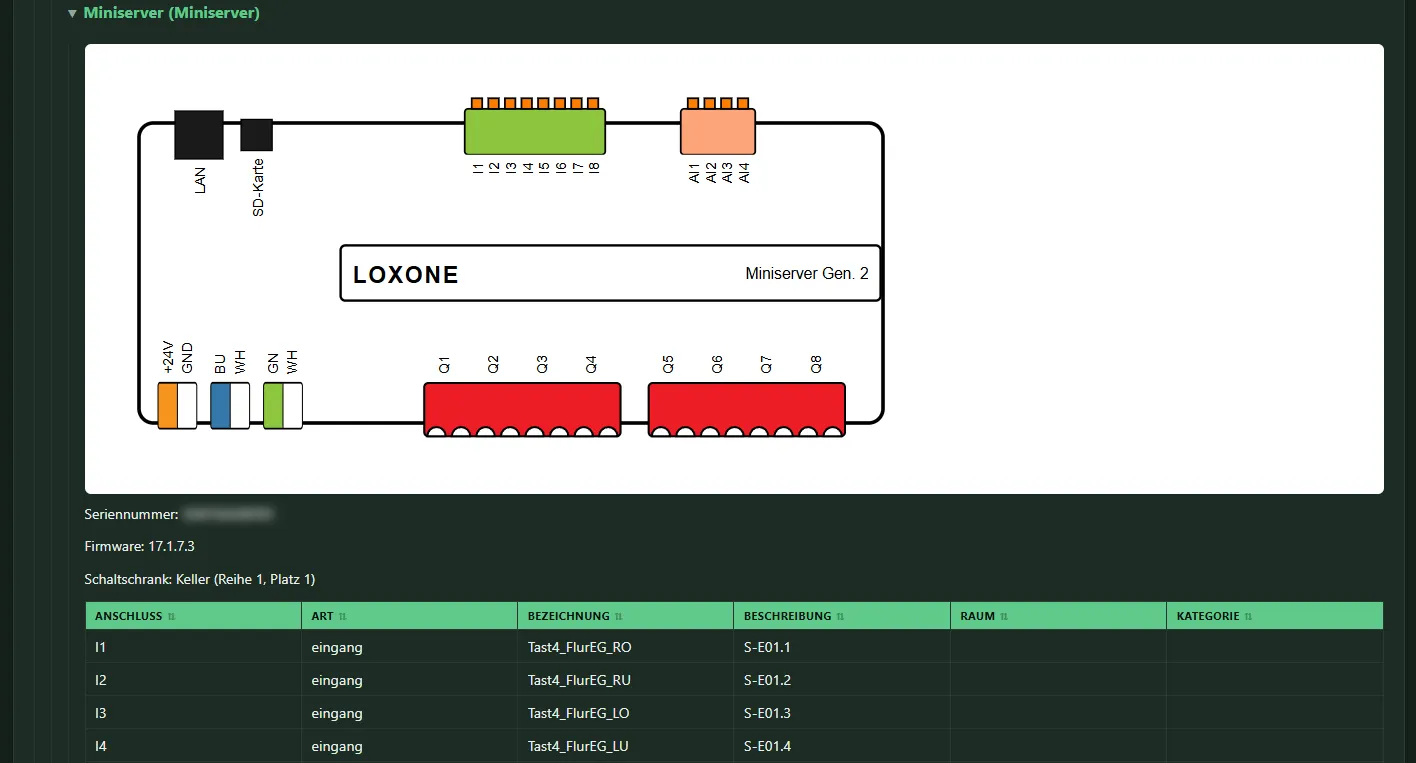Click the Kategorie column sort icon
This screenshot has height=763, width=1416.
click(x=1248, y=617)
